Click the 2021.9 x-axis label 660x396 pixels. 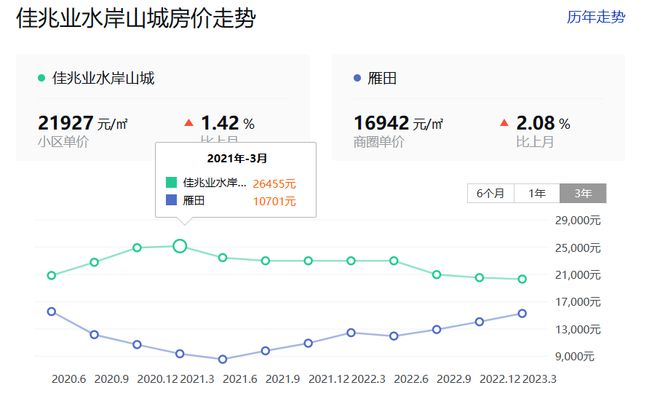point(282,379)
